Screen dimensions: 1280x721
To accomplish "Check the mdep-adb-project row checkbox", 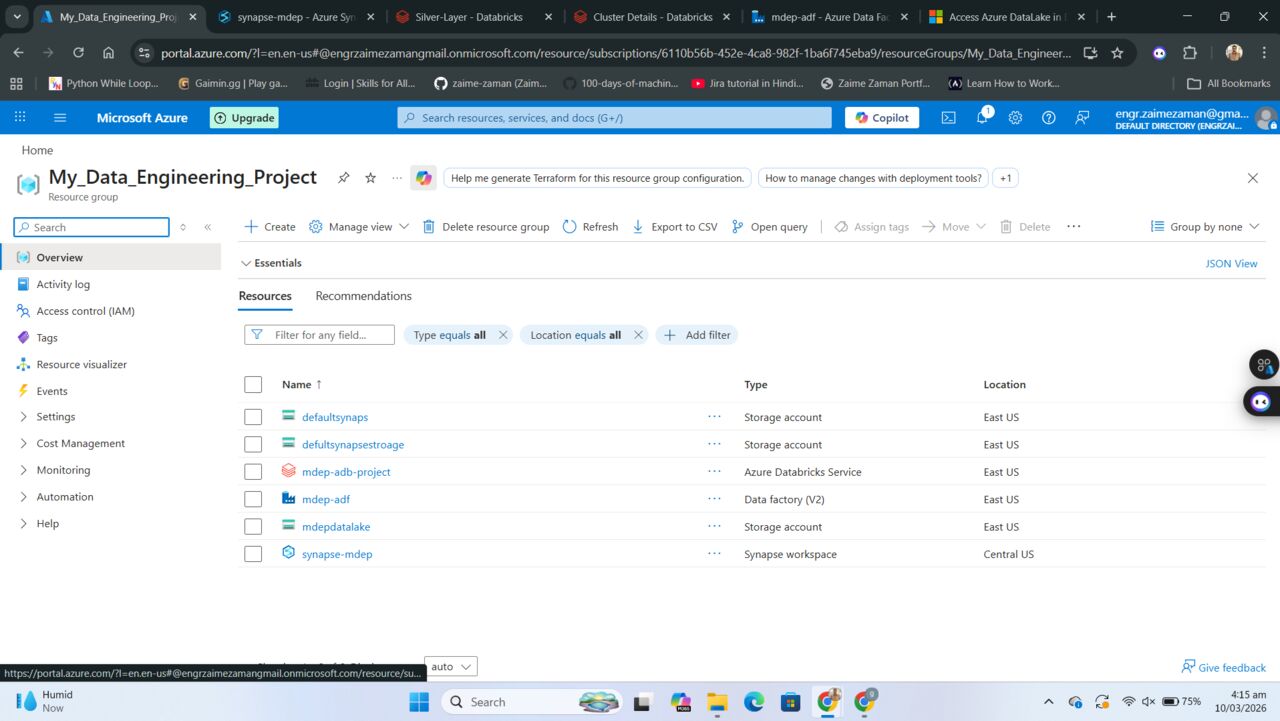I will (x=253, y=472).
